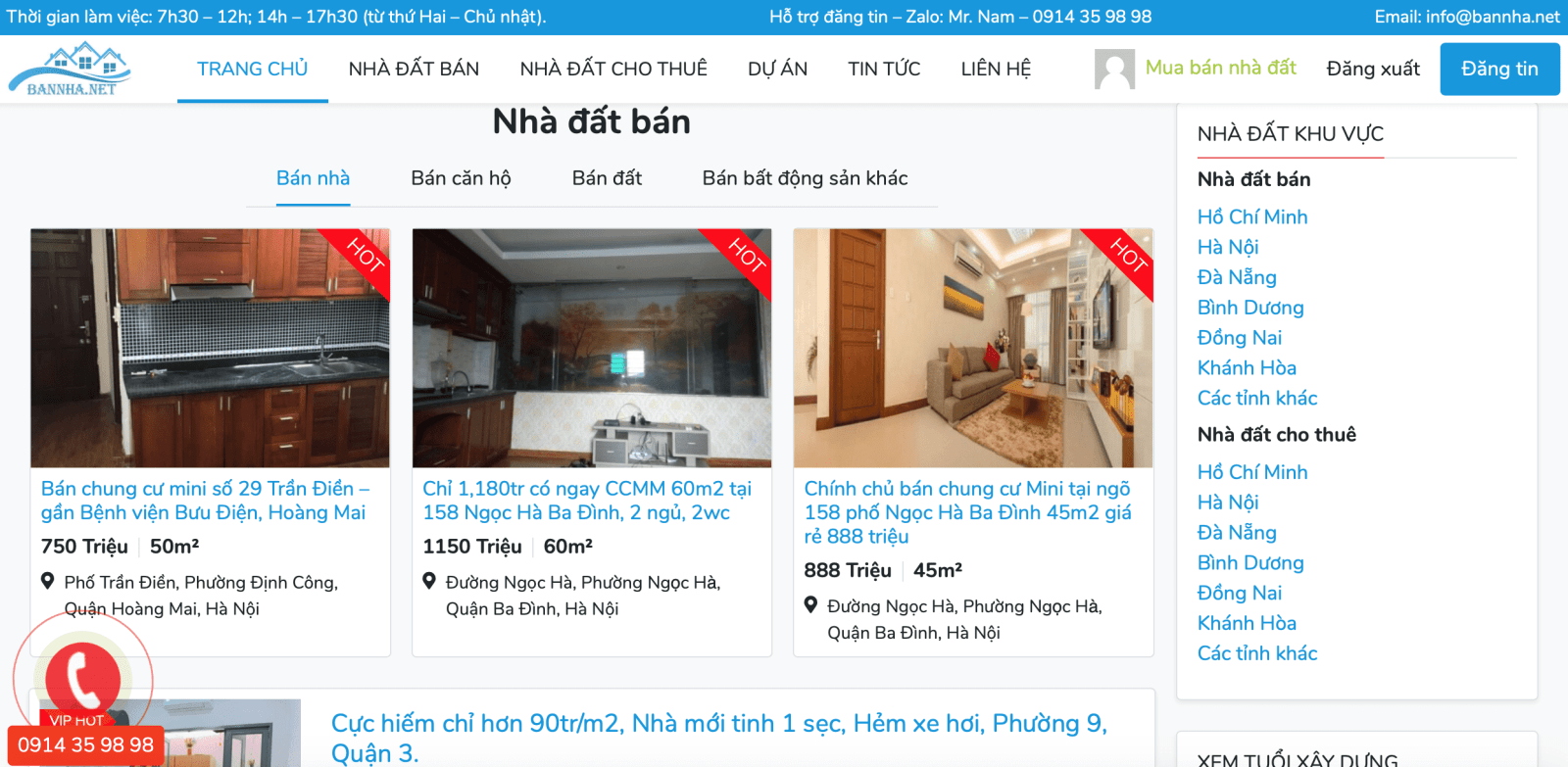Click the Đăng tin button

(1499, 69)
